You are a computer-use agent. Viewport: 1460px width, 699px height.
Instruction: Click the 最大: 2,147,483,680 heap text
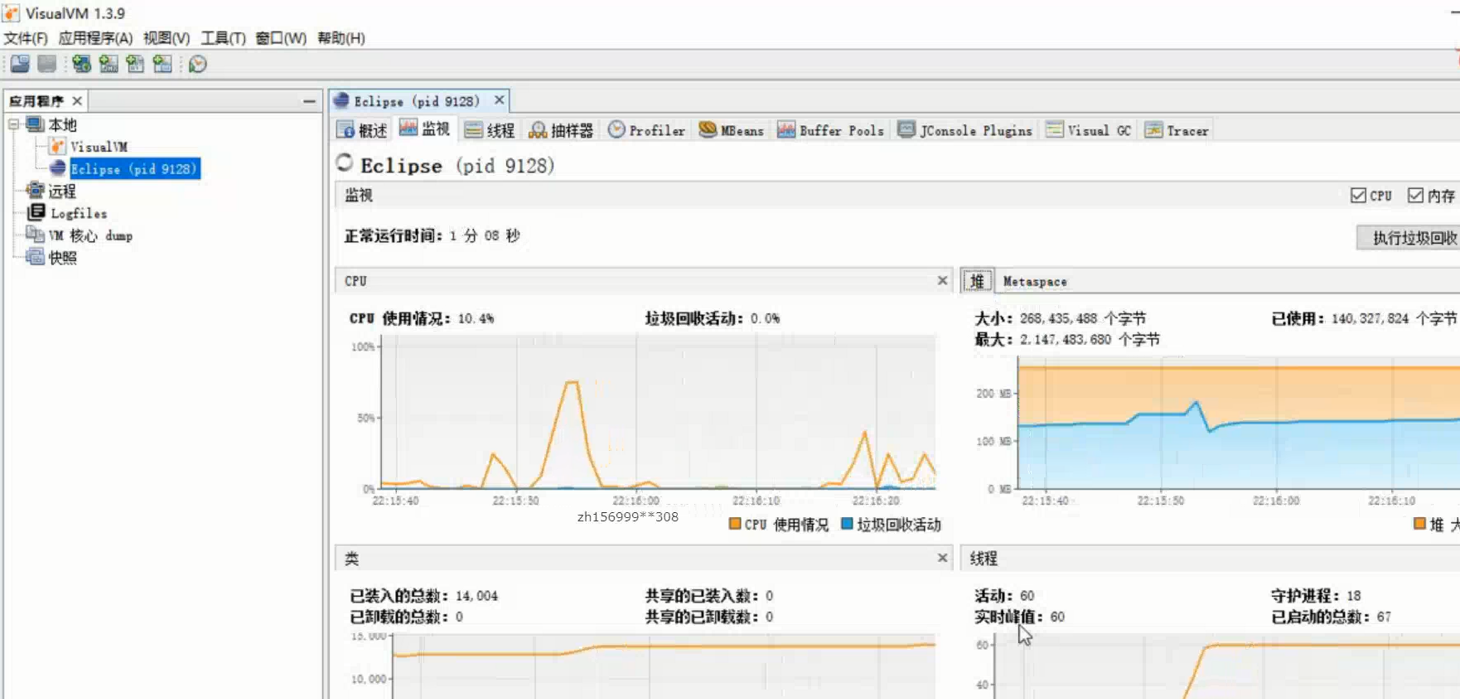click(1067, 340)
